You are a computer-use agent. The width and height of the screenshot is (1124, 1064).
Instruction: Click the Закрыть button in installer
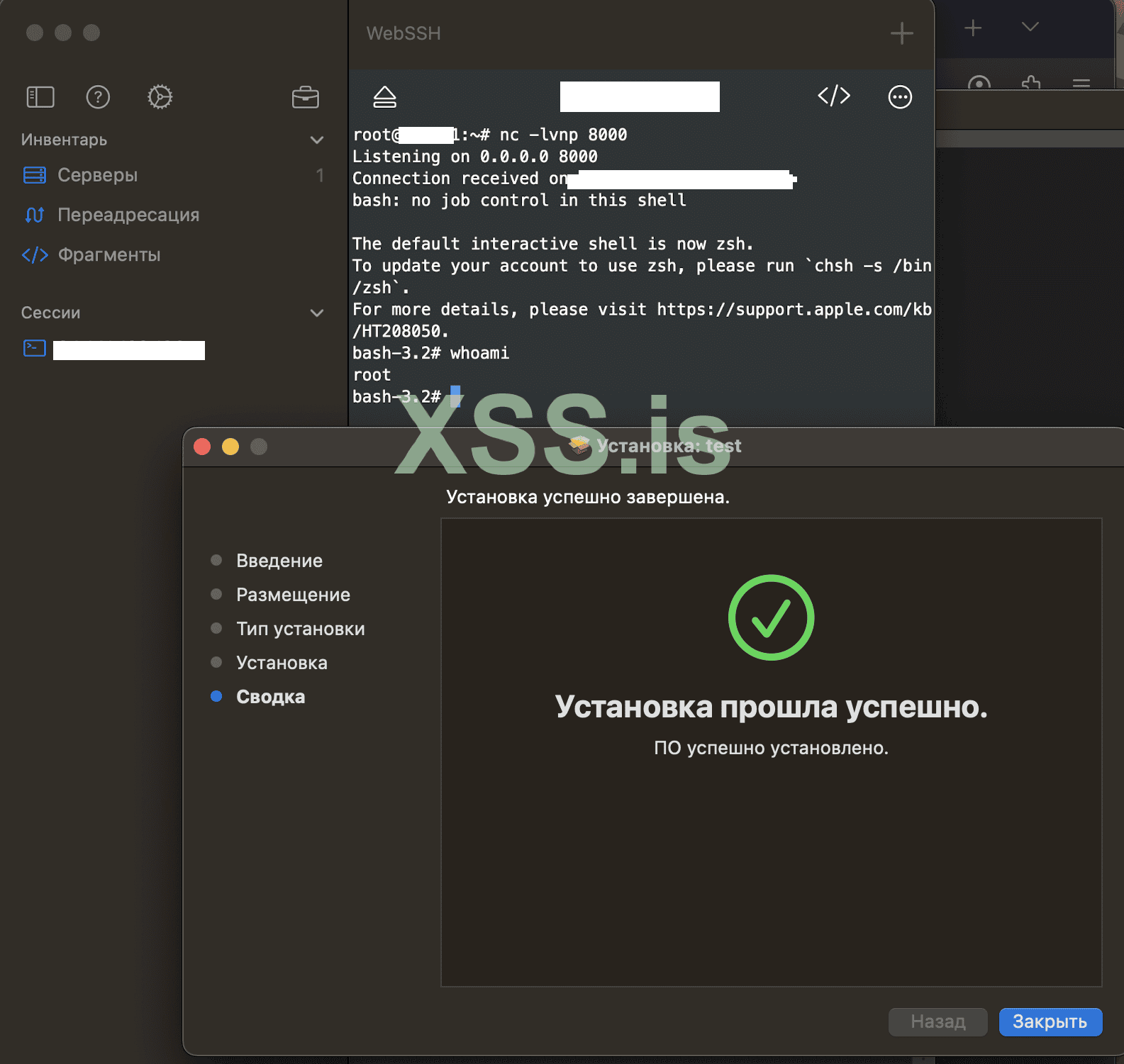pyautogui.click(x=1050, y=1021)
